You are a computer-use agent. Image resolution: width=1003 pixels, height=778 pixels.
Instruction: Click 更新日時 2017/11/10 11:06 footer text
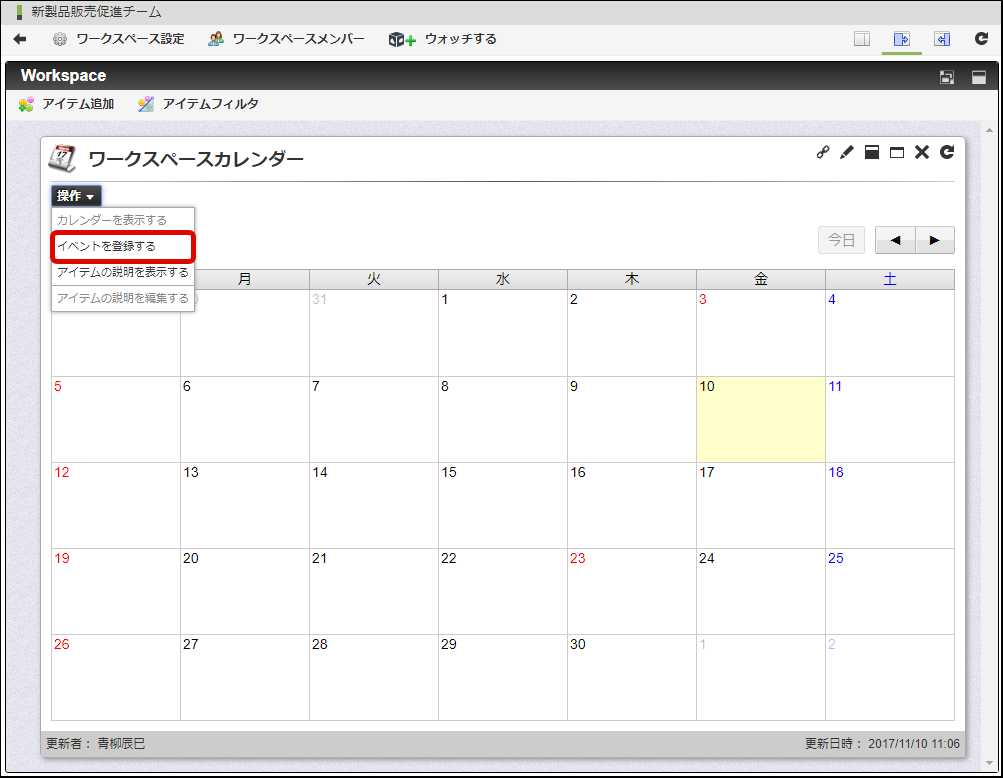click(x=882, y=743)
